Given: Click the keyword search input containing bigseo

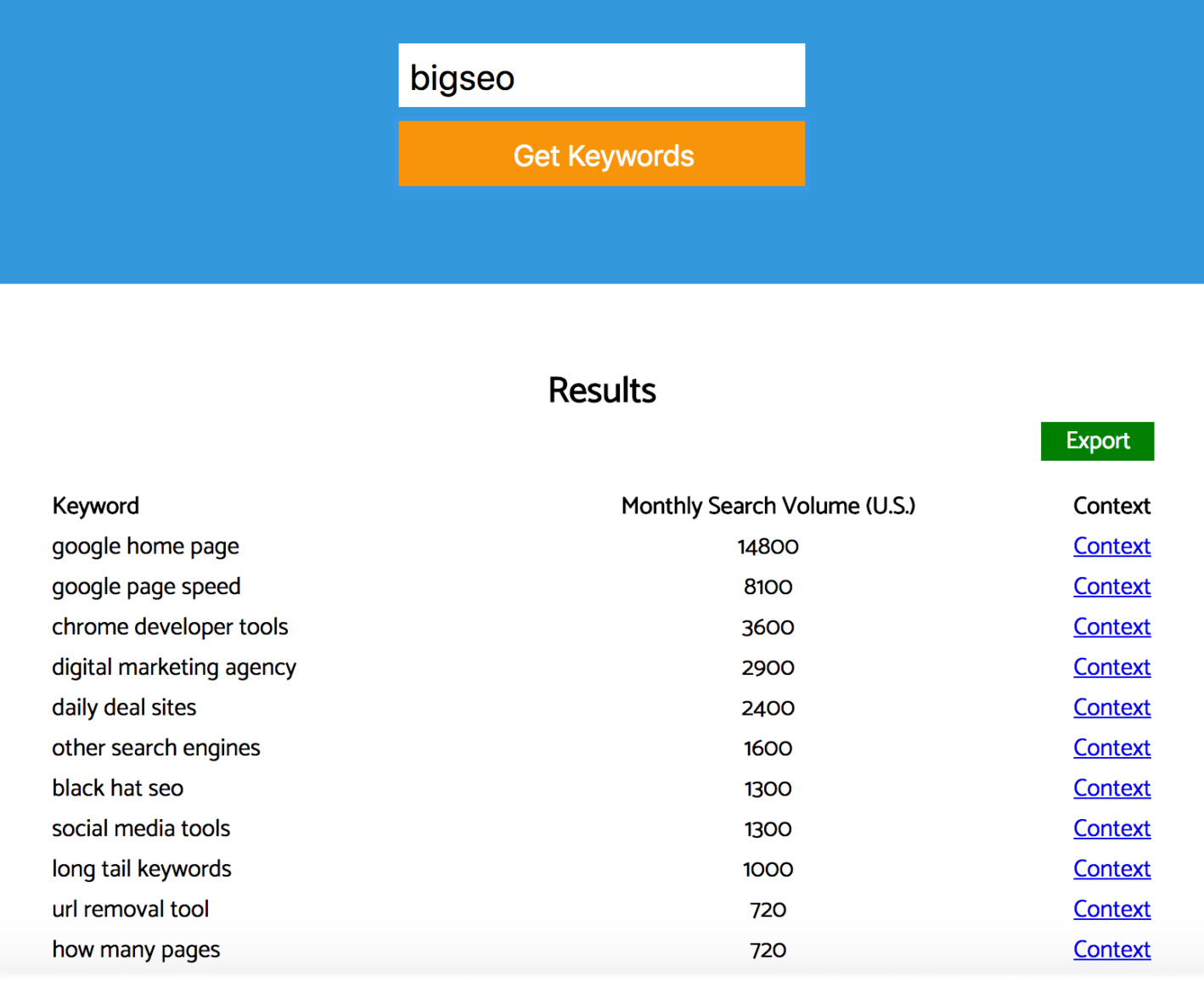Looking at the screenshot, I should click(x=601, y=76).
